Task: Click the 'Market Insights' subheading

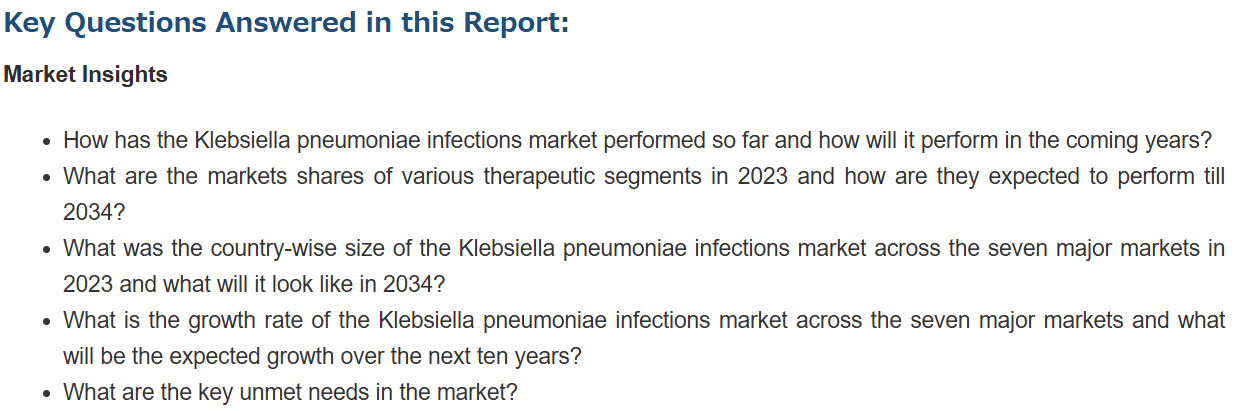Action: 86,75
